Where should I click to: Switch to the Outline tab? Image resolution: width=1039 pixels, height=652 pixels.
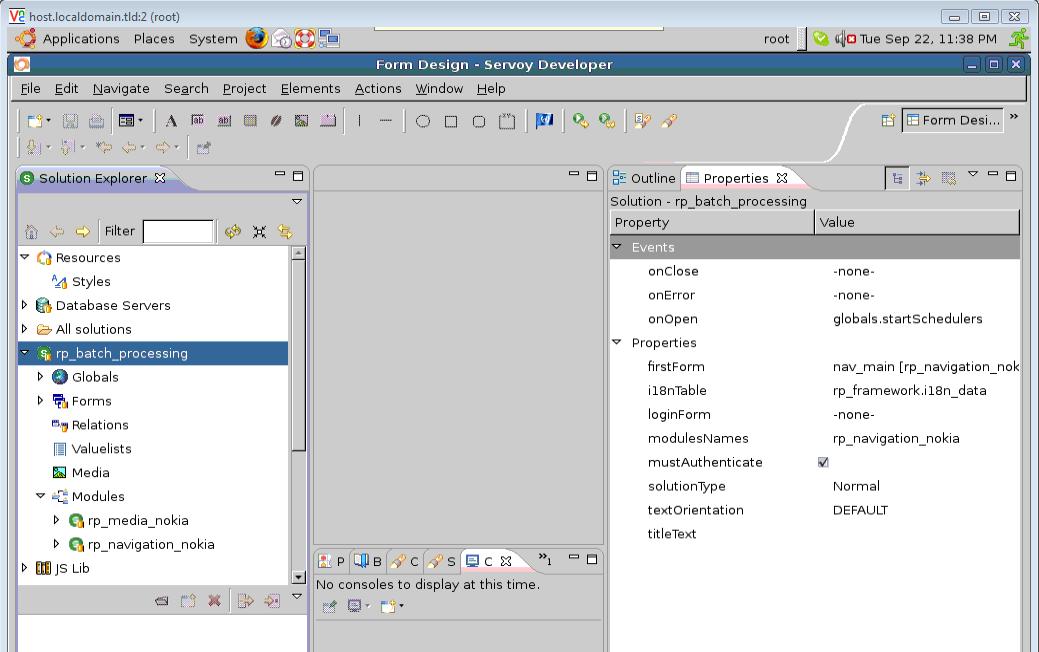[644, 178]
